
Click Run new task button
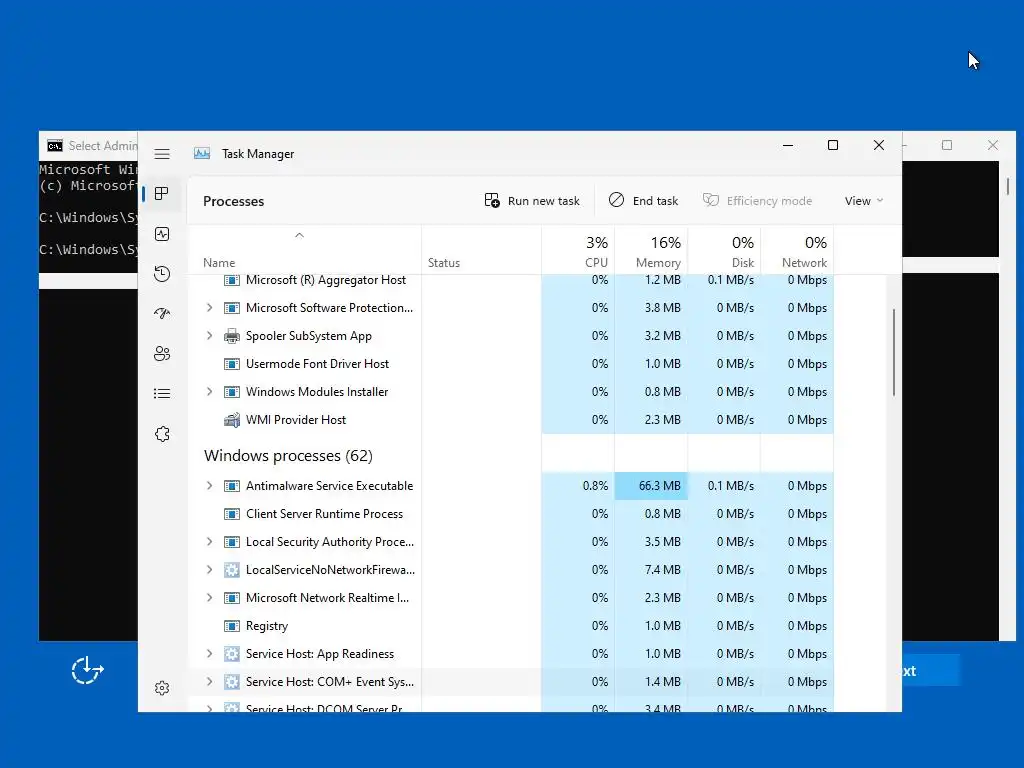coord(532,200)
